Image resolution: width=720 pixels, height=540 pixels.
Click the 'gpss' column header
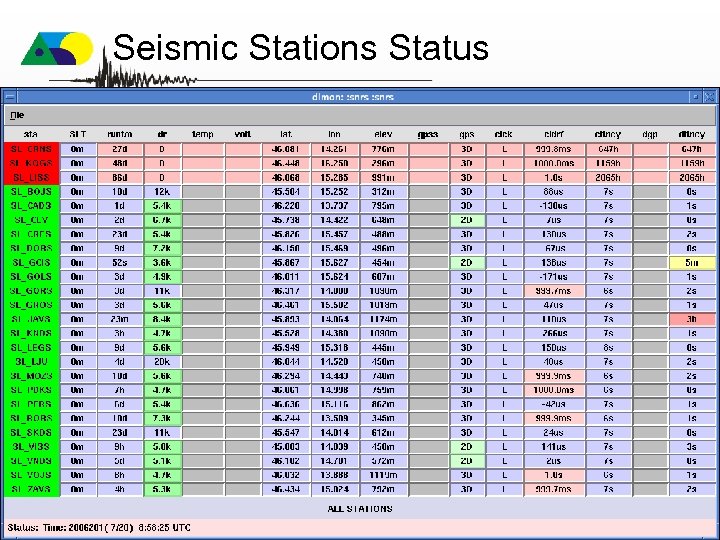428,134
